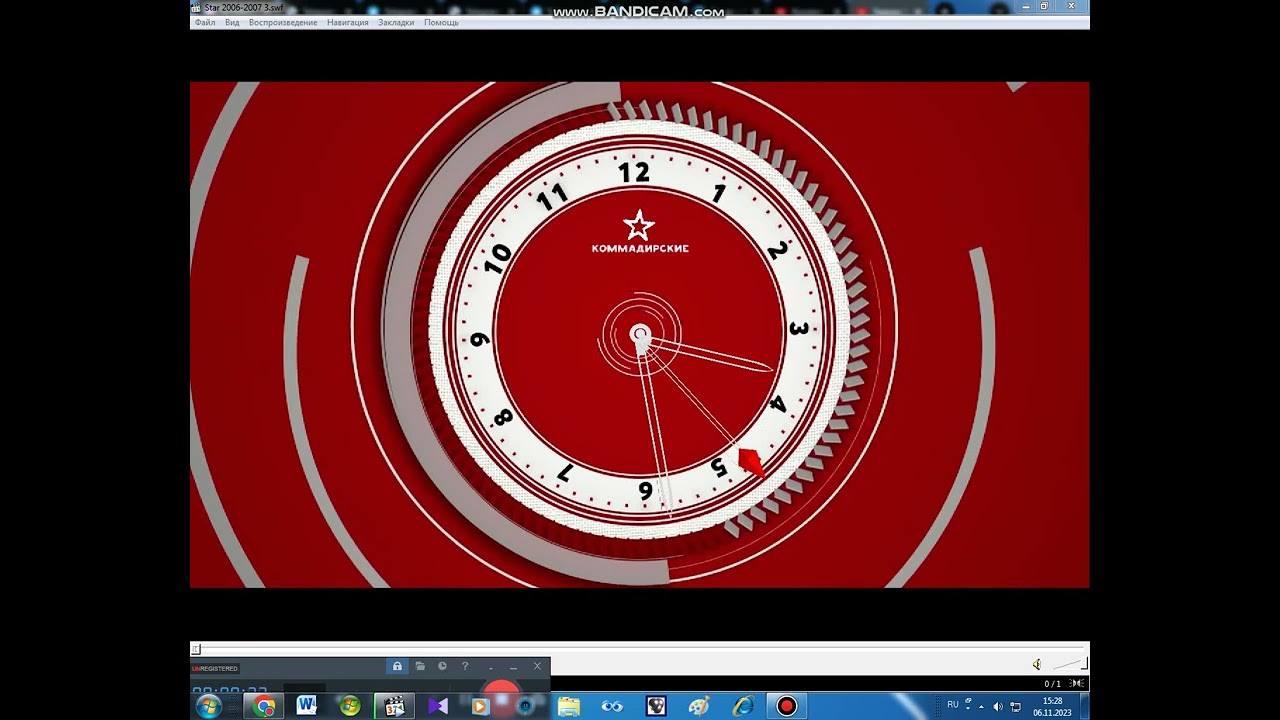The height and width of the screenshot is (720, 1280).
Task: Click the 0 / 1 playlist counter
Action: point(1053,684)
